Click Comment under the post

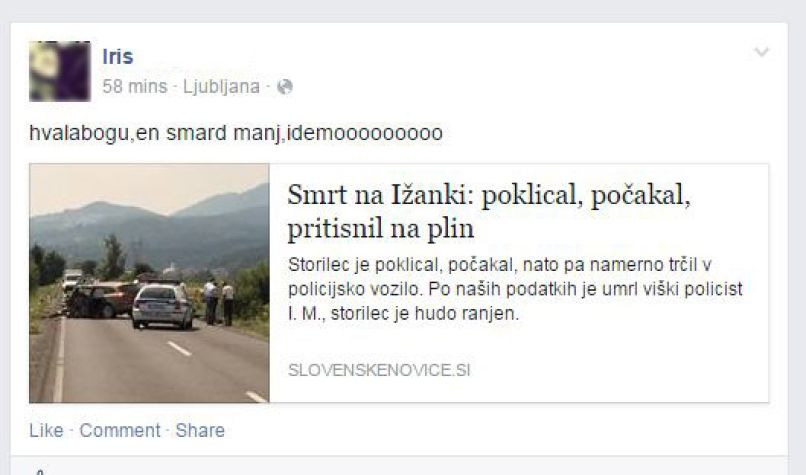[120, 430]
